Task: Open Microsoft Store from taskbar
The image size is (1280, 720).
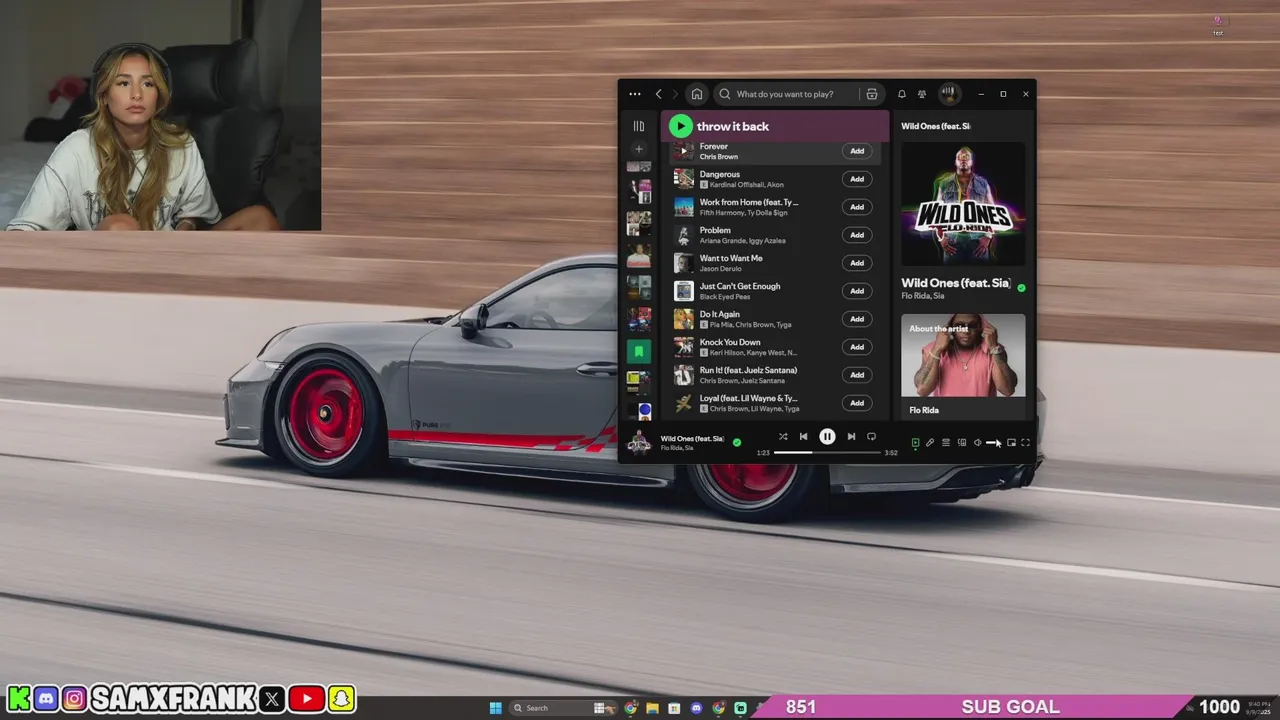Action: [674, 708]
